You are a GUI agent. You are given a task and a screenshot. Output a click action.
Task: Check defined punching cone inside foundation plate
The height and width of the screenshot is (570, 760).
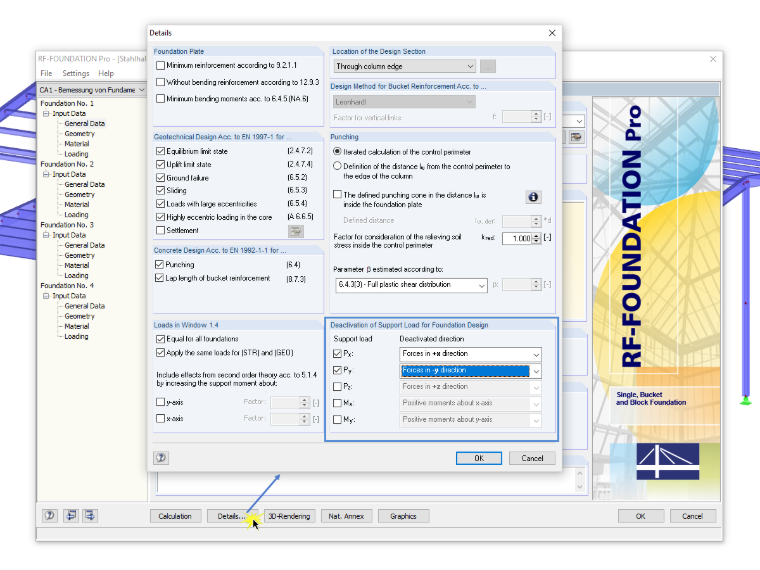[337, 194]
